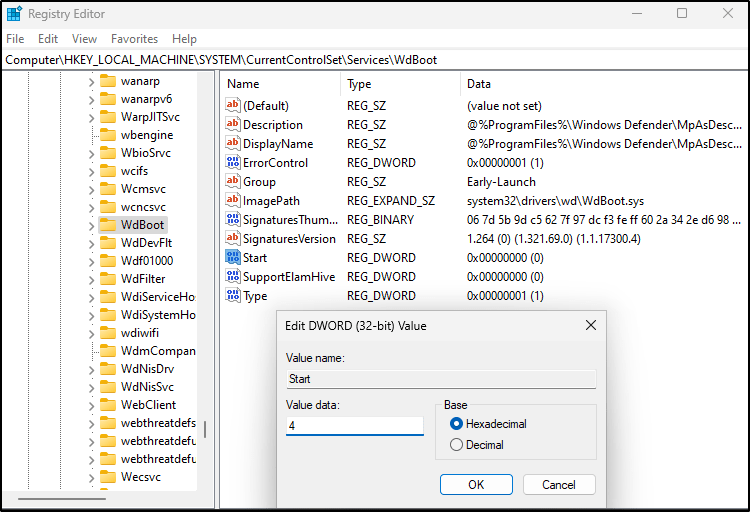The image size is (750, 512).
Task: Cancel the Edit DWORD dialog
Action: (x=558, y=485)
